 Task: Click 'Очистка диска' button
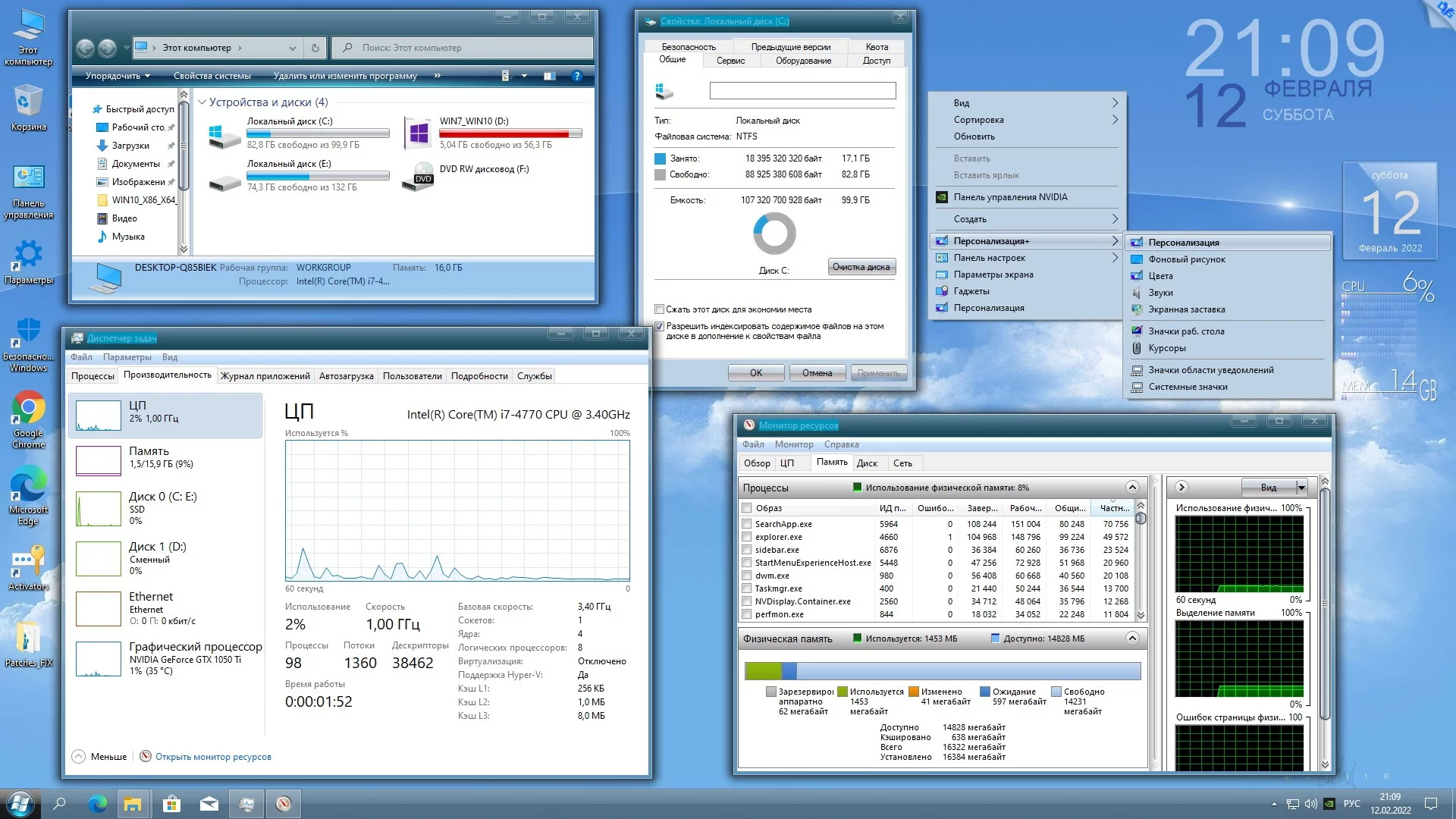(x=861, y=267)
